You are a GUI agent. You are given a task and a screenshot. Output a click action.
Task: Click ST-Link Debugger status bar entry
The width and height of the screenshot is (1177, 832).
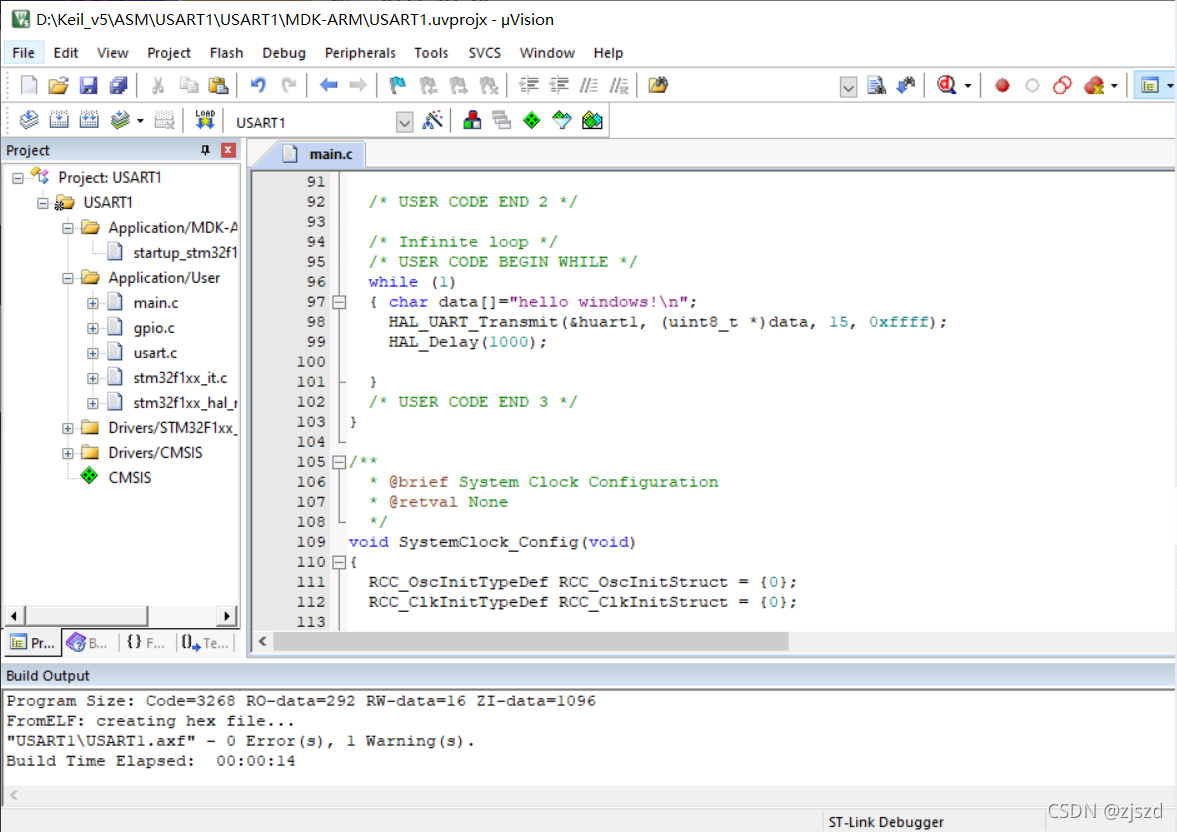tap(886, 822)
